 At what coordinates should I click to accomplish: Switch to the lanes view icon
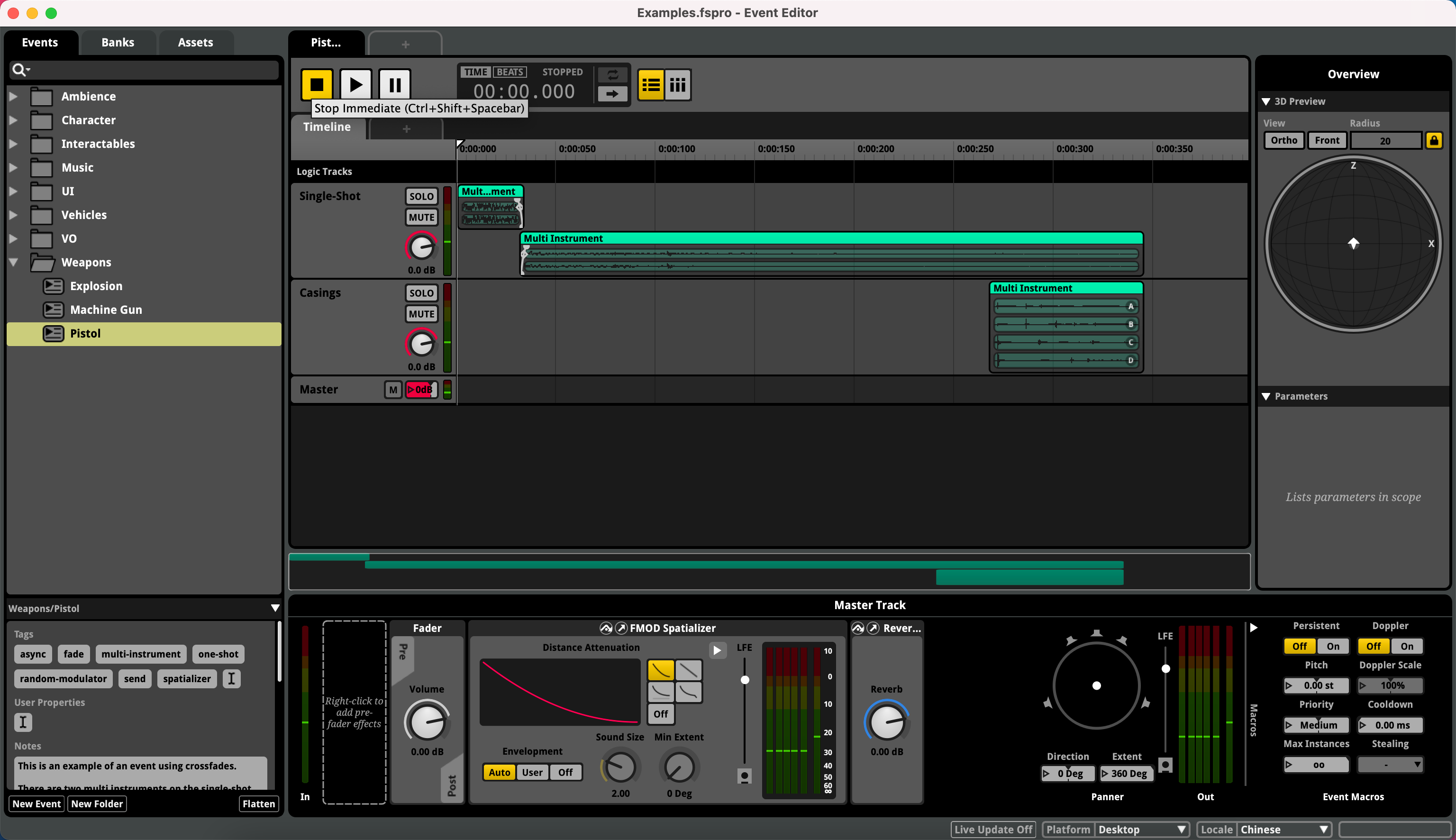pyautogui.click(x=678, y=84)
